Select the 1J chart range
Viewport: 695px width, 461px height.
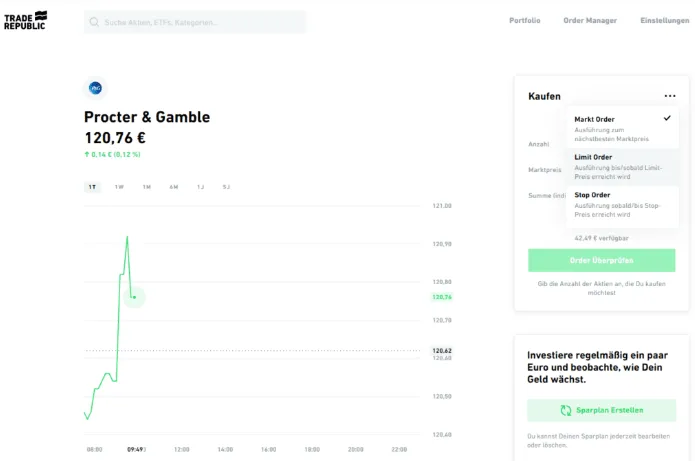200,187
